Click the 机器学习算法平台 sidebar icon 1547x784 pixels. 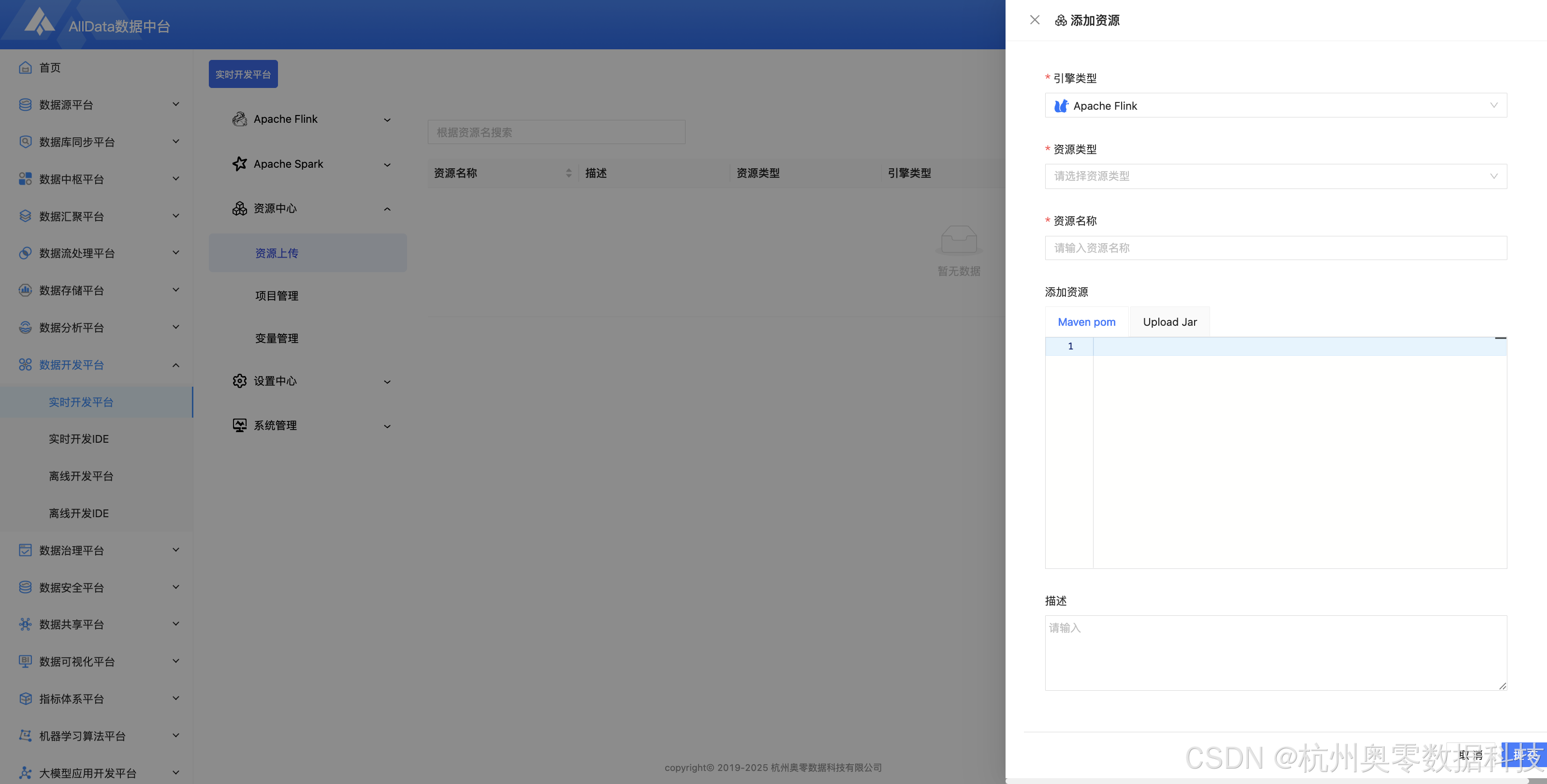pos(25,735)
